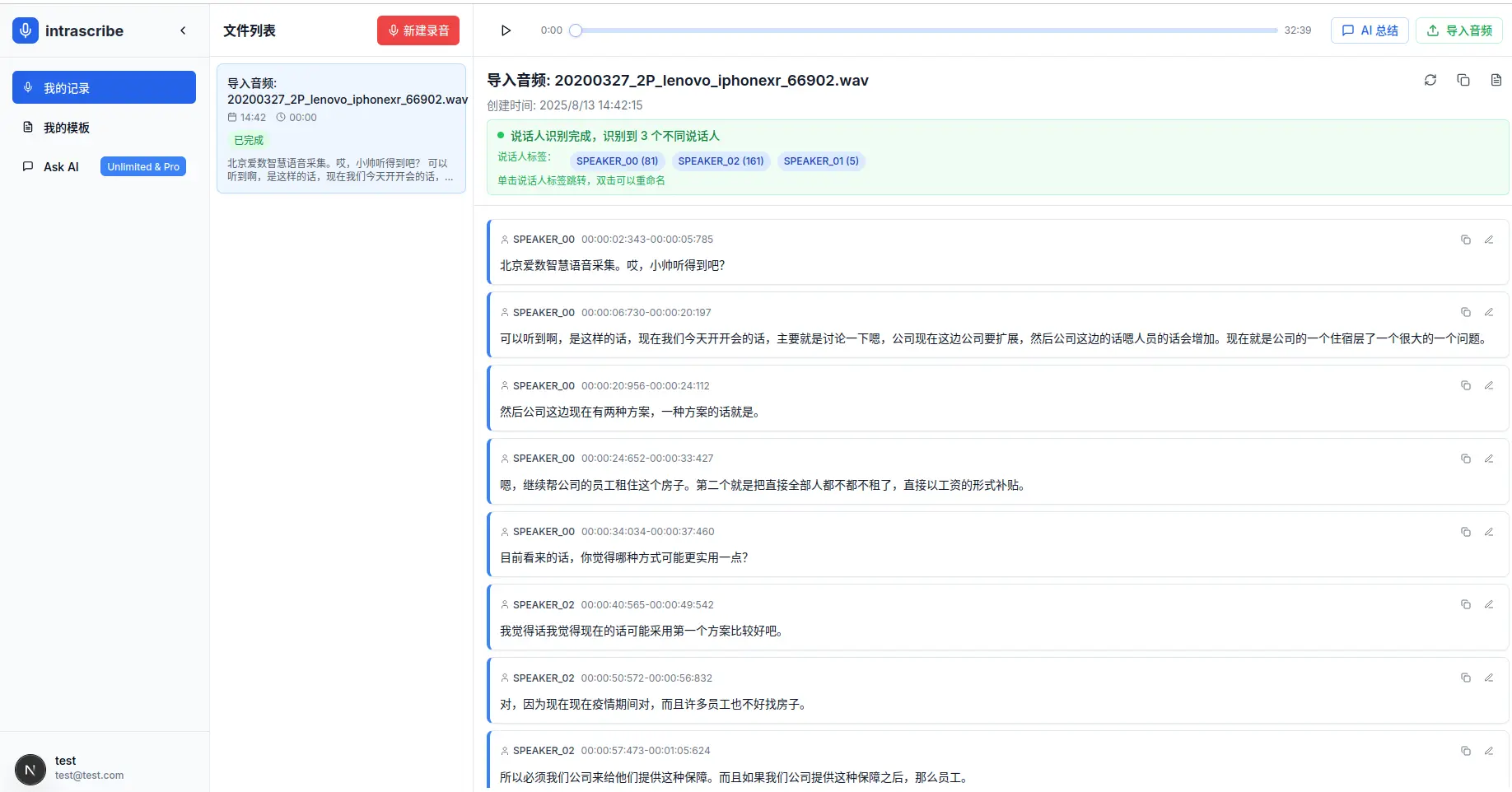This screenshot has width=1512, height=792.
Task: Open the AI 总结 summary
Action: pos(1370,30)
